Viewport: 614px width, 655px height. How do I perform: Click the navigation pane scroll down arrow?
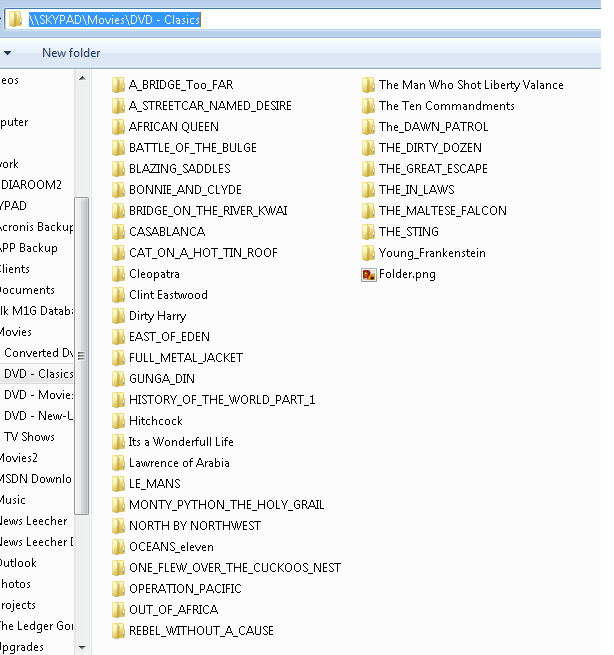(x=82, y=647)
